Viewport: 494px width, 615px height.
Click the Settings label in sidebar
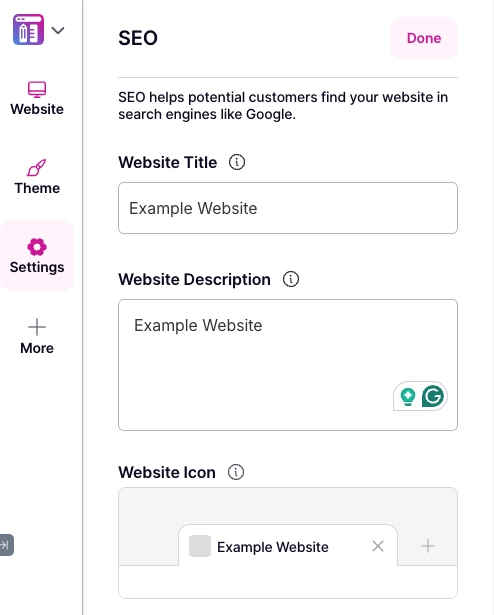[x=37, y=267]
